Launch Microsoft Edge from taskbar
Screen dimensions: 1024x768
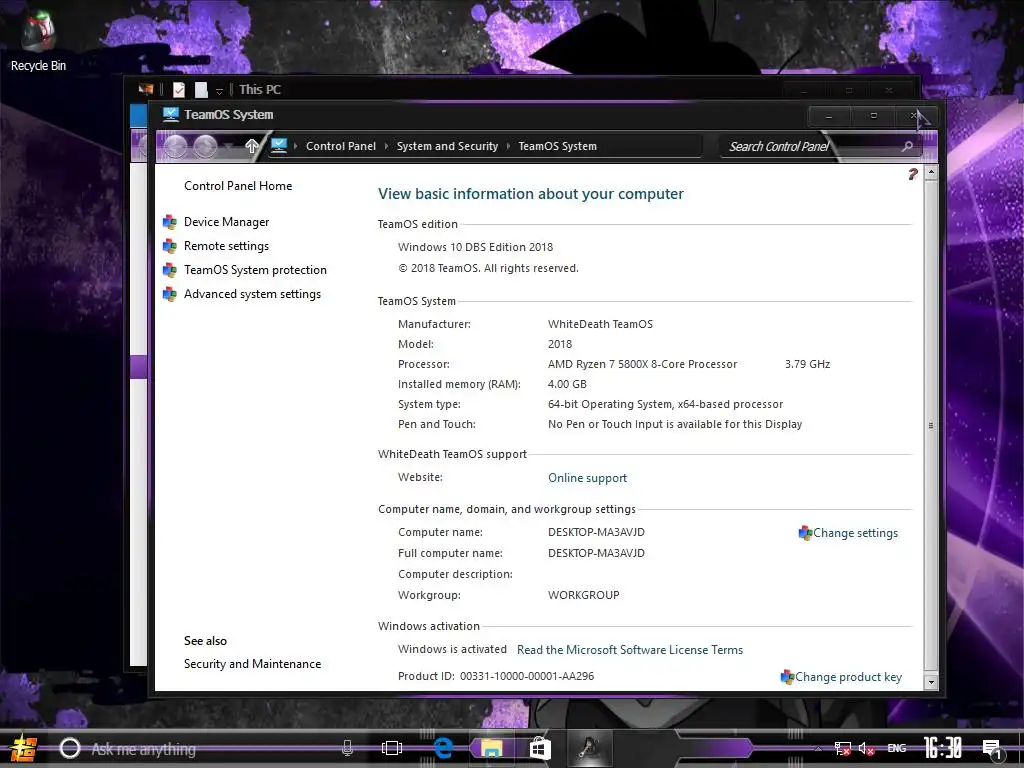pos(443,748)
